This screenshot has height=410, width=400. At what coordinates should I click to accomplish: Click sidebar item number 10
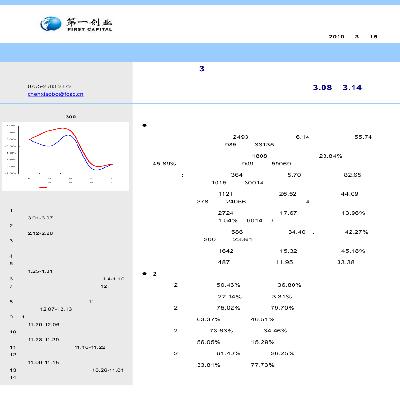coord(13,332)
